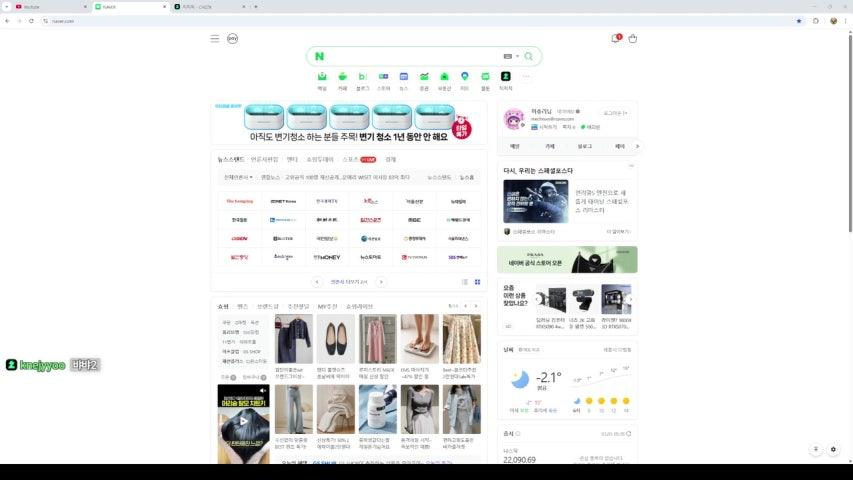
Task: Open the on-screen keyboard dropdown in search box
Action: 510,57
